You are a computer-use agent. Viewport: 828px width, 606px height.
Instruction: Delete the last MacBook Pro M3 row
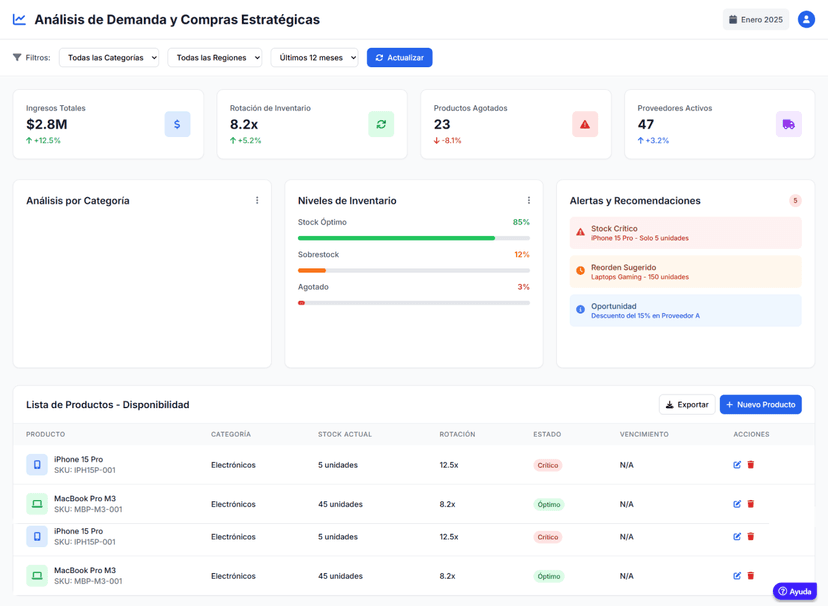[x=750, y=575]
